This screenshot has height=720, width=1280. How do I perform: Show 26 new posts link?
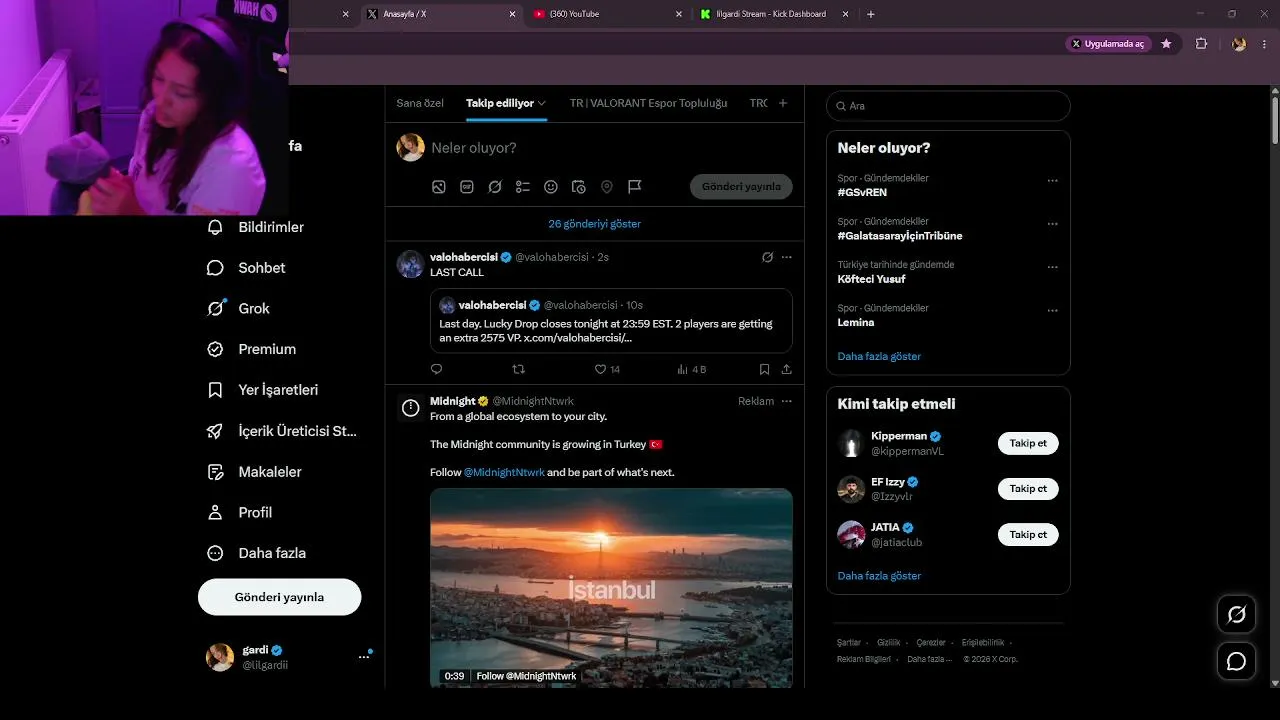click(x=594, y=224)
